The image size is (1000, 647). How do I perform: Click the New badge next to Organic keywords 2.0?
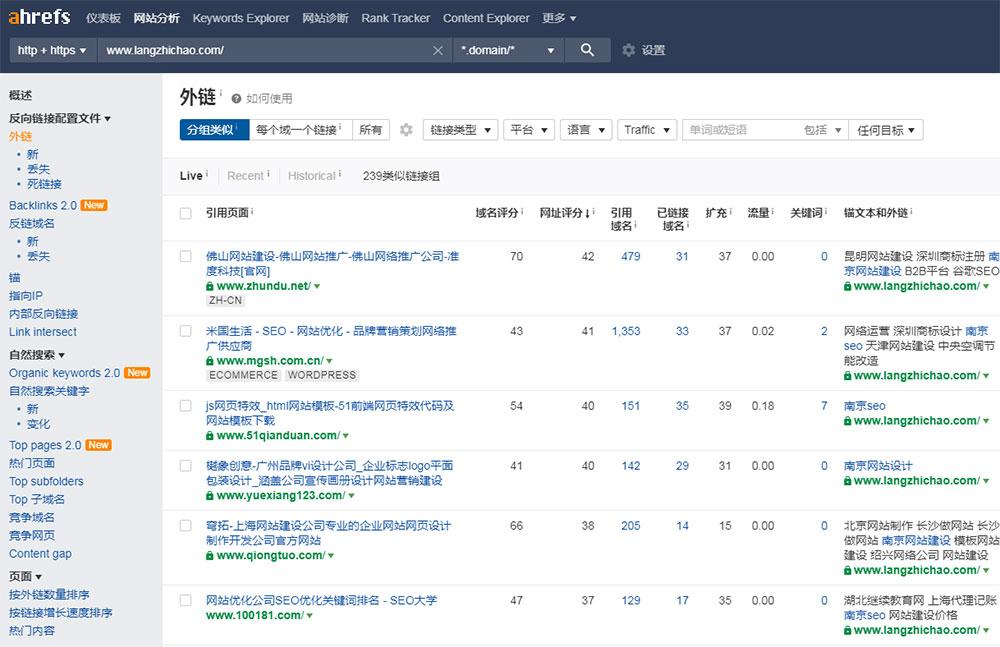tap(137, 373)
